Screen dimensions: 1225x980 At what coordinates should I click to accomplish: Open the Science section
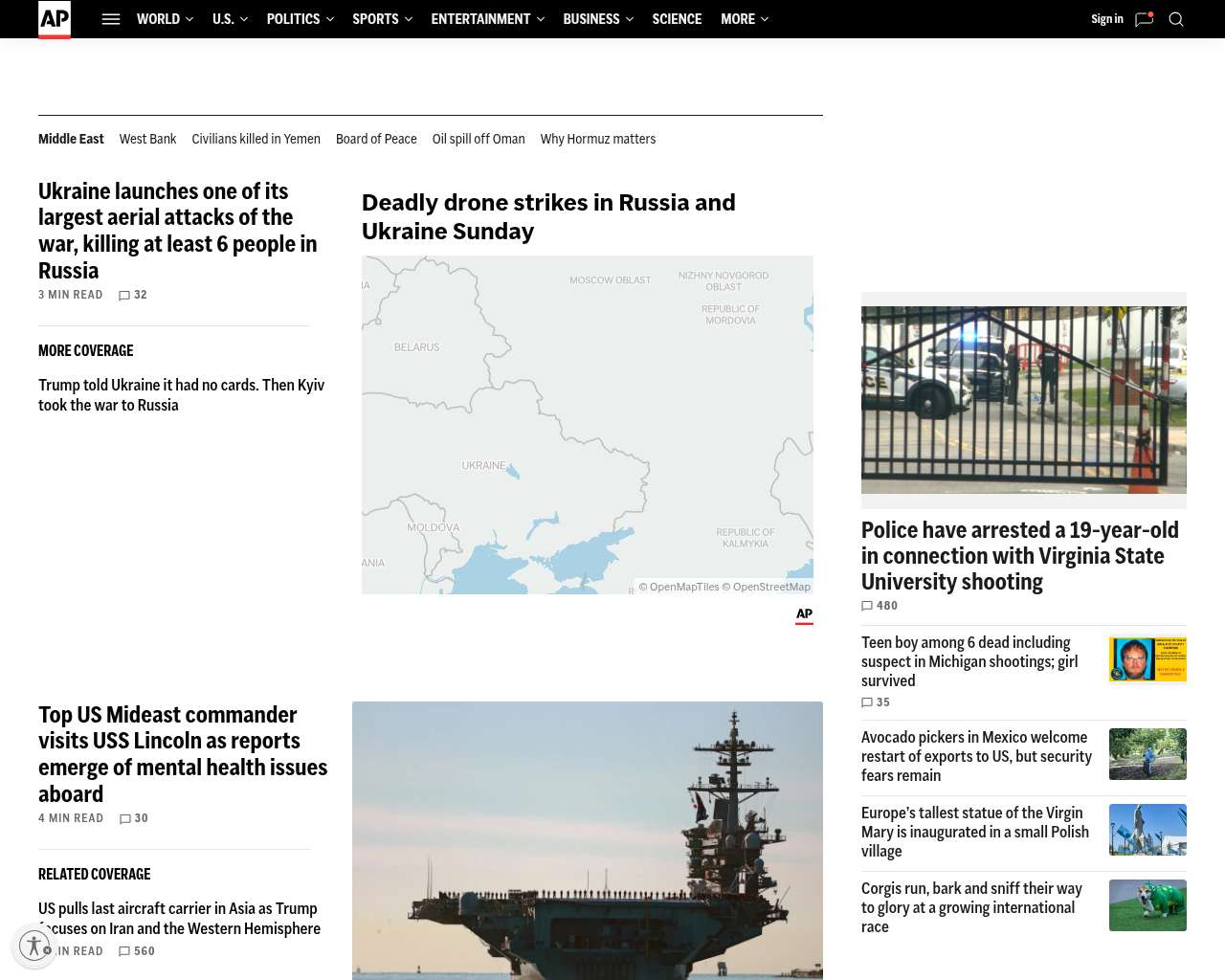(677, 19)
